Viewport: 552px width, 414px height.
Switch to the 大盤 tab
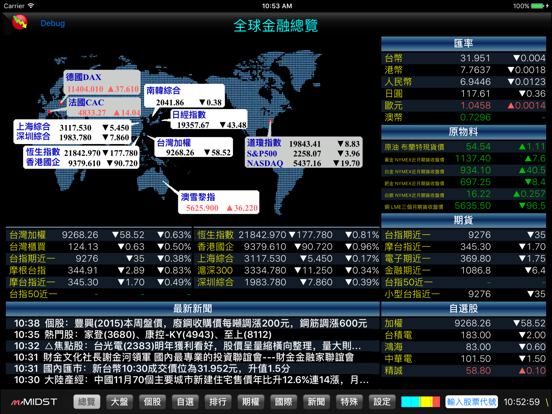click(119, 402)
